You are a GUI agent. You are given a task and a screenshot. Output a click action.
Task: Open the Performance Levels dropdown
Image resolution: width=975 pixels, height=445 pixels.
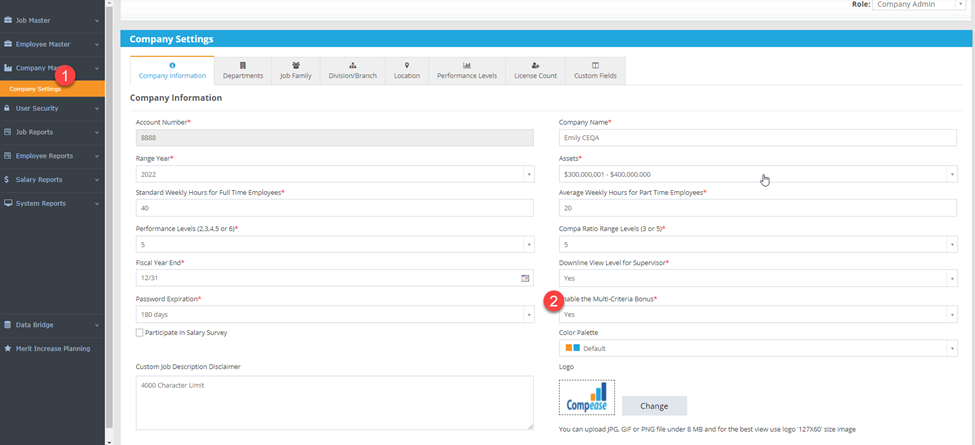tap(335, 244)
